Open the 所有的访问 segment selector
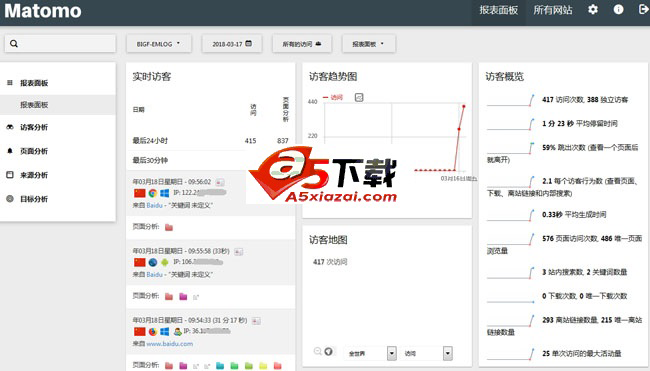 click(302, 44)
